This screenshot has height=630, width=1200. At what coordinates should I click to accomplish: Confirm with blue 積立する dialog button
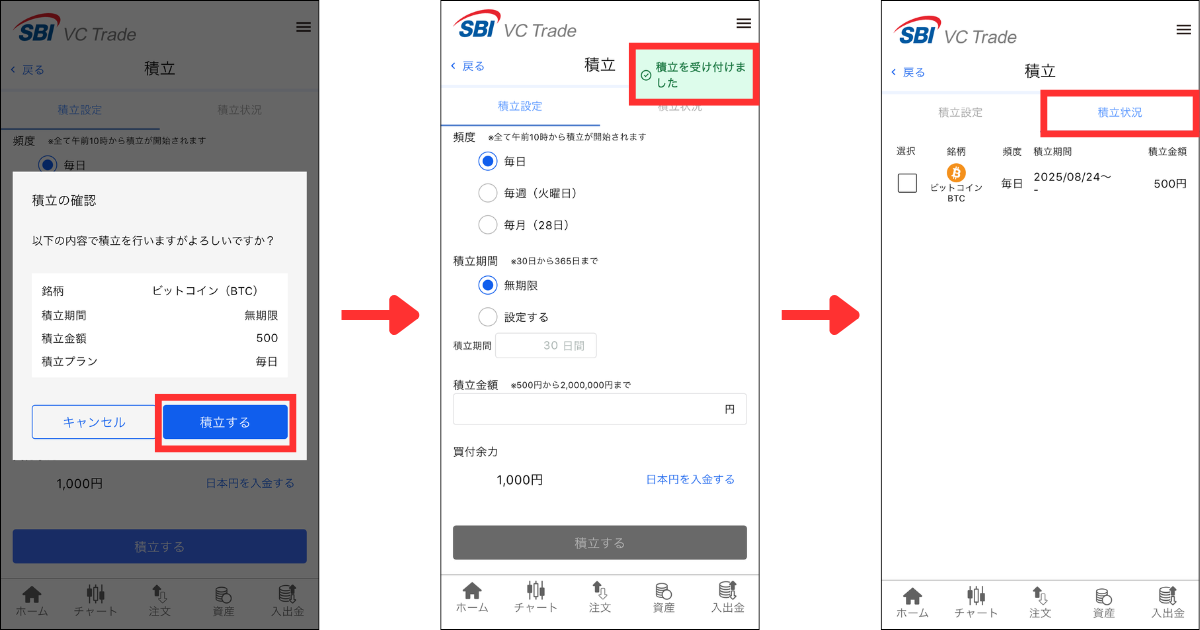pos(226,422)
